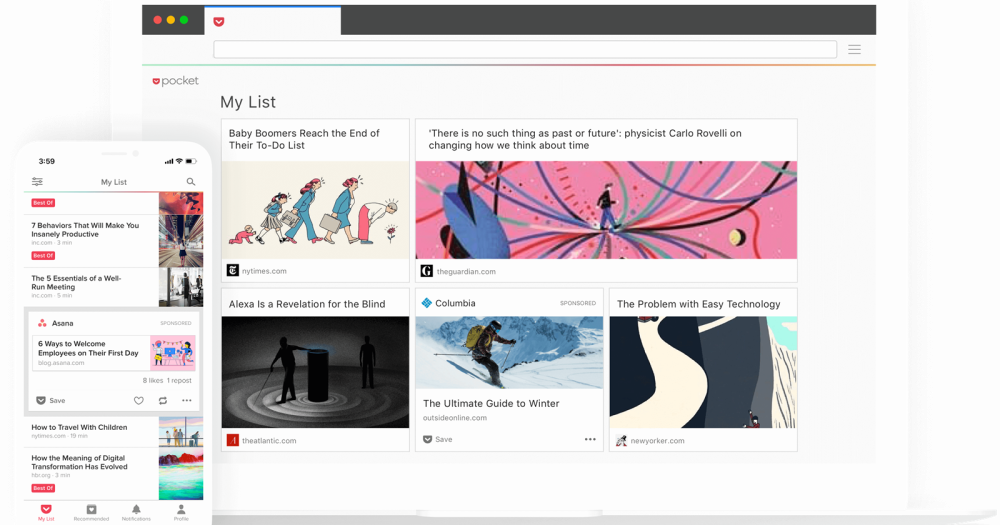The height and width of the screenshot is (525, 1000).
Task: Click the Pocket logo in browser tab
Action: (219, 22)
